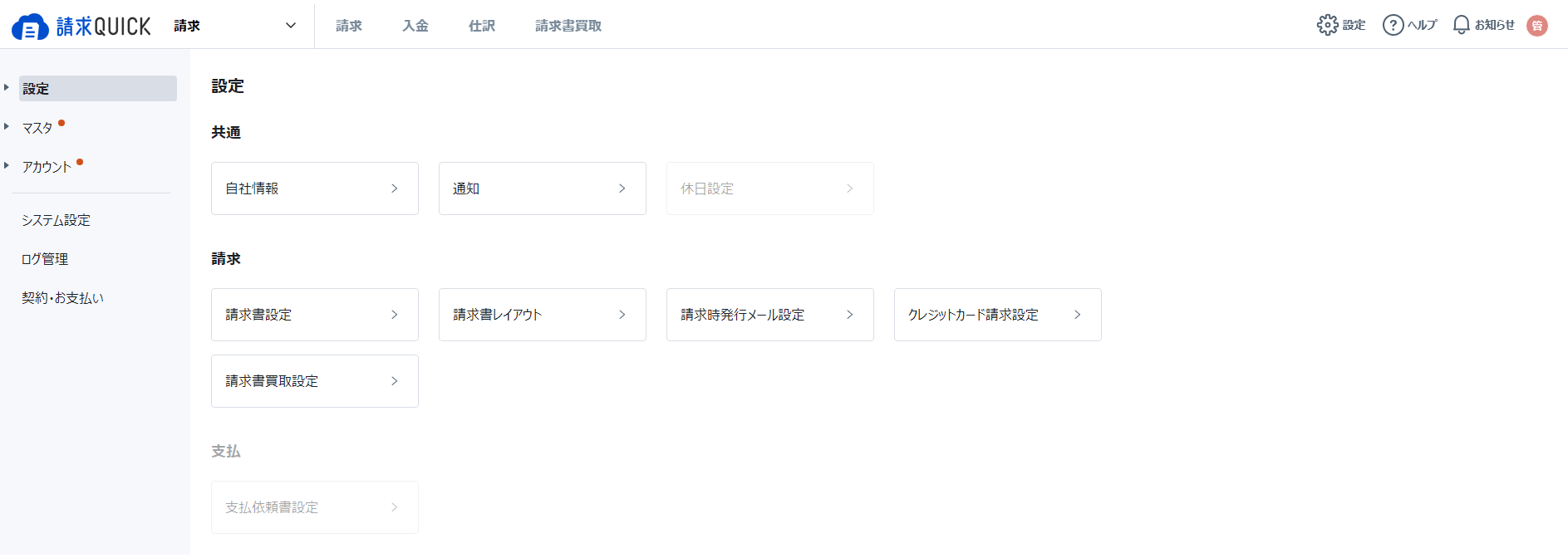The width and height of the screenshot is (1568, 558).
Task: Click the user avatar icon
Action: [x=1537, y=26]
